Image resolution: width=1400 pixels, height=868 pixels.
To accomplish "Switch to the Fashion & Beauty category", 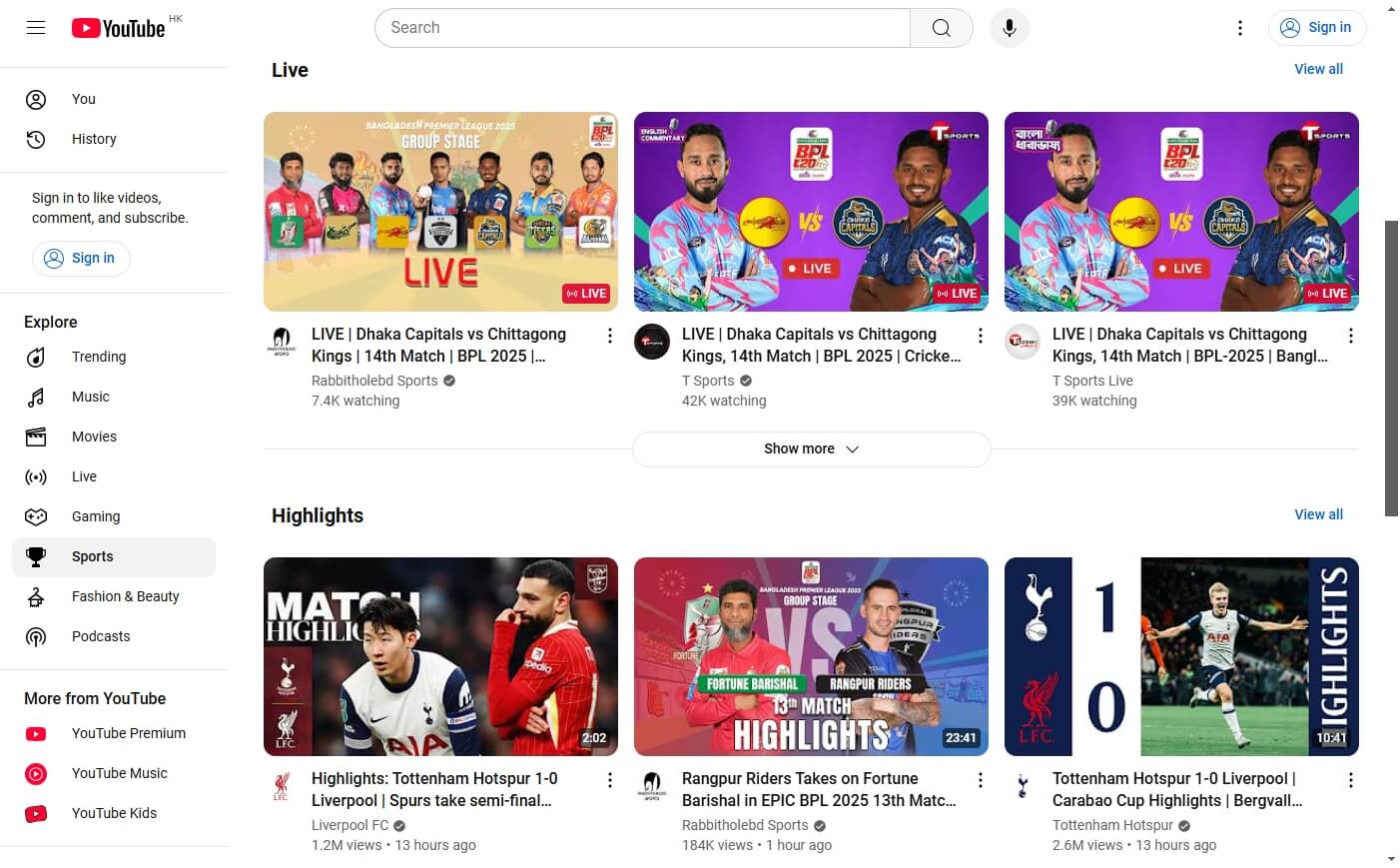I will 125,596.
